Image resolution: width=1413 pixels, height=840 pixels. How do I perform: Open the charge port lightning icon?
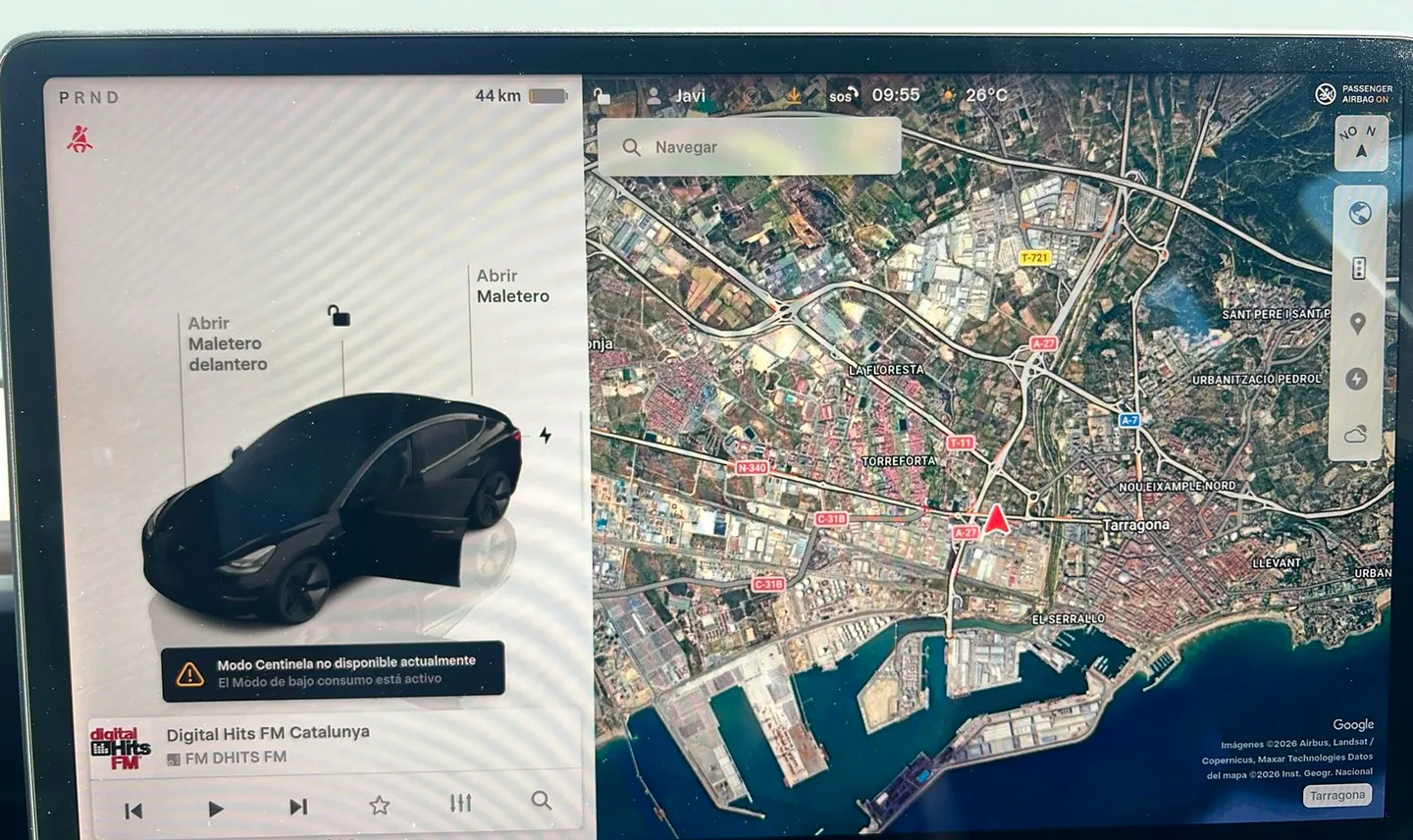pos(546,435)
